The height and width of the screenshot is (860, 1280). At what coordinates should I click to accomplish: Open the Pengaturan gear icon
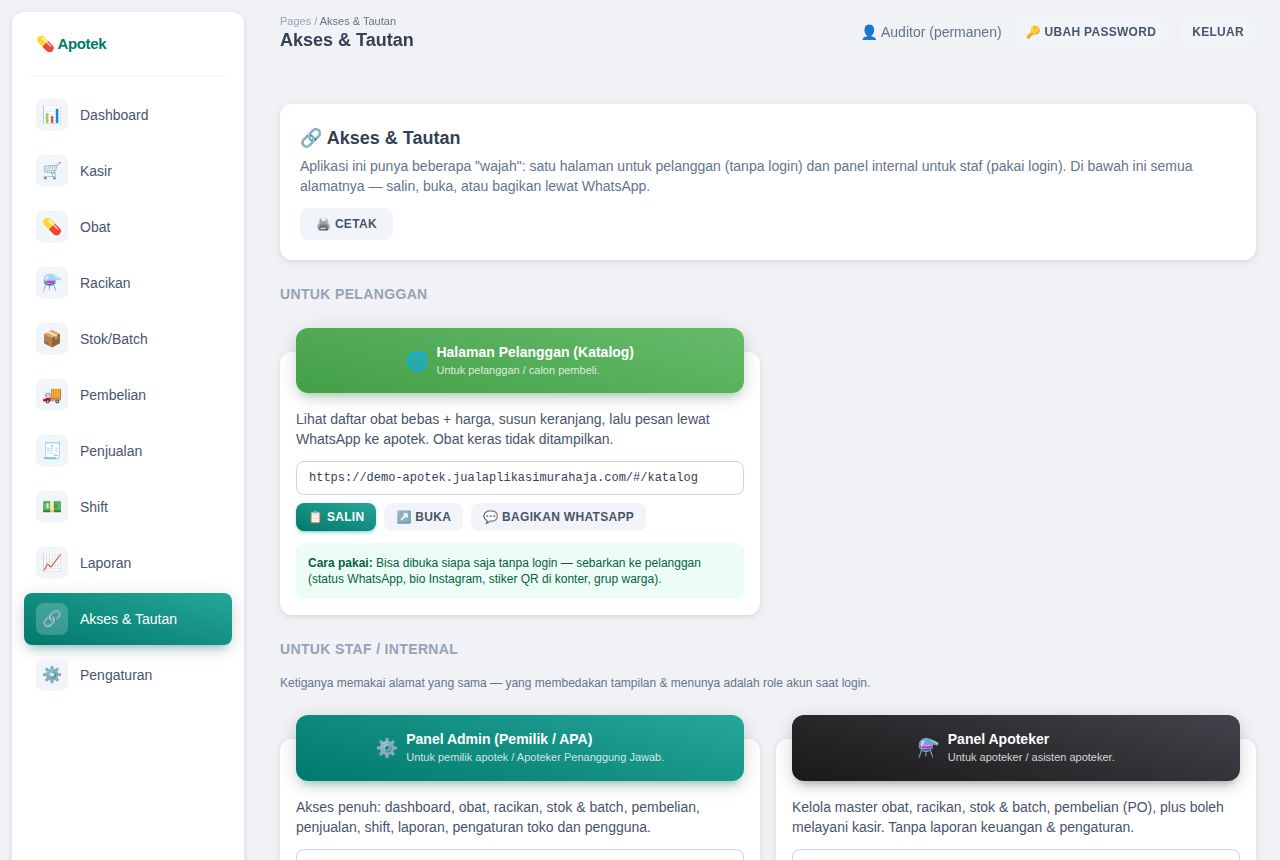point(52,675)
